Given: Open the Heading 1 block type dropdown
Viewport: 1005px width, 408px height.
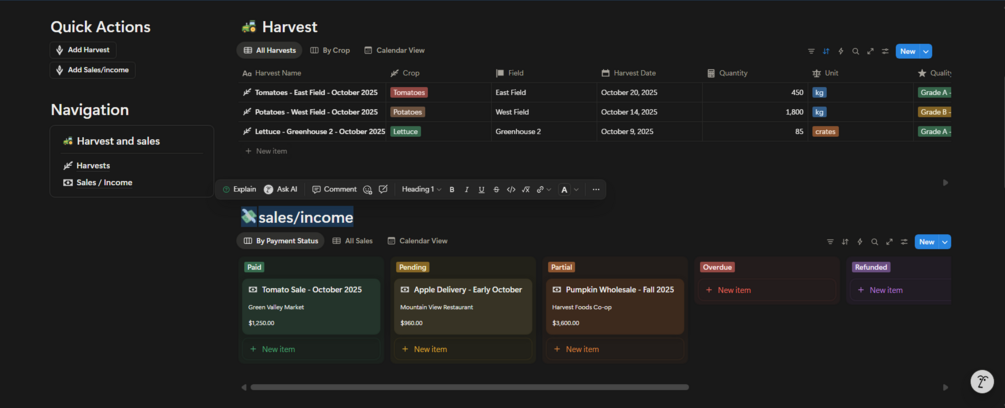Looking at the screenshot, I should click(x=421, y=190).
